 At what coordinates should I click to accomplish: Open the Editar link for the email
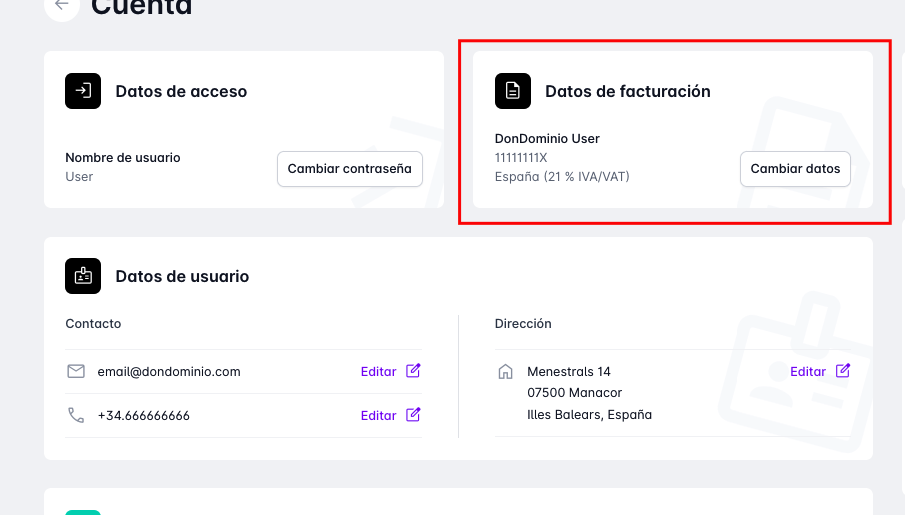378,371
